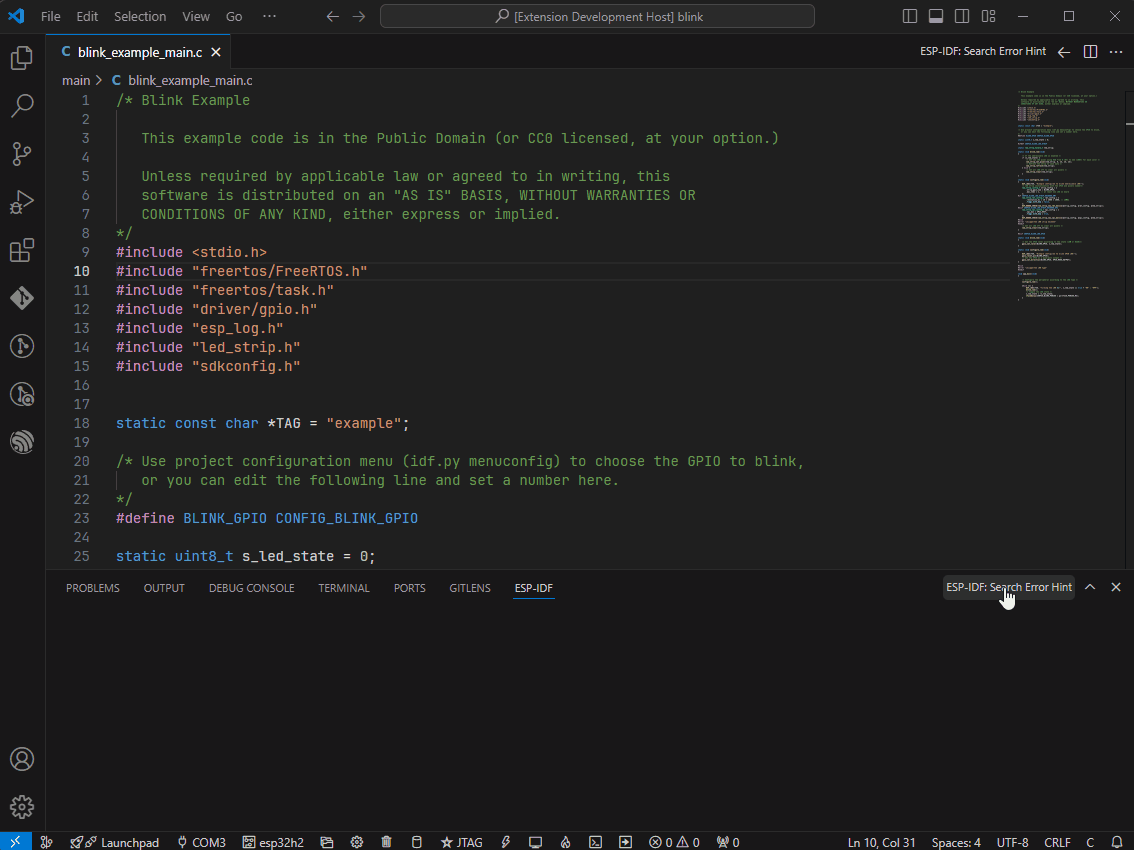Select JTAG via the star status icon
1134x850 pixels.
pyautogui.click(x=461, y=841)
